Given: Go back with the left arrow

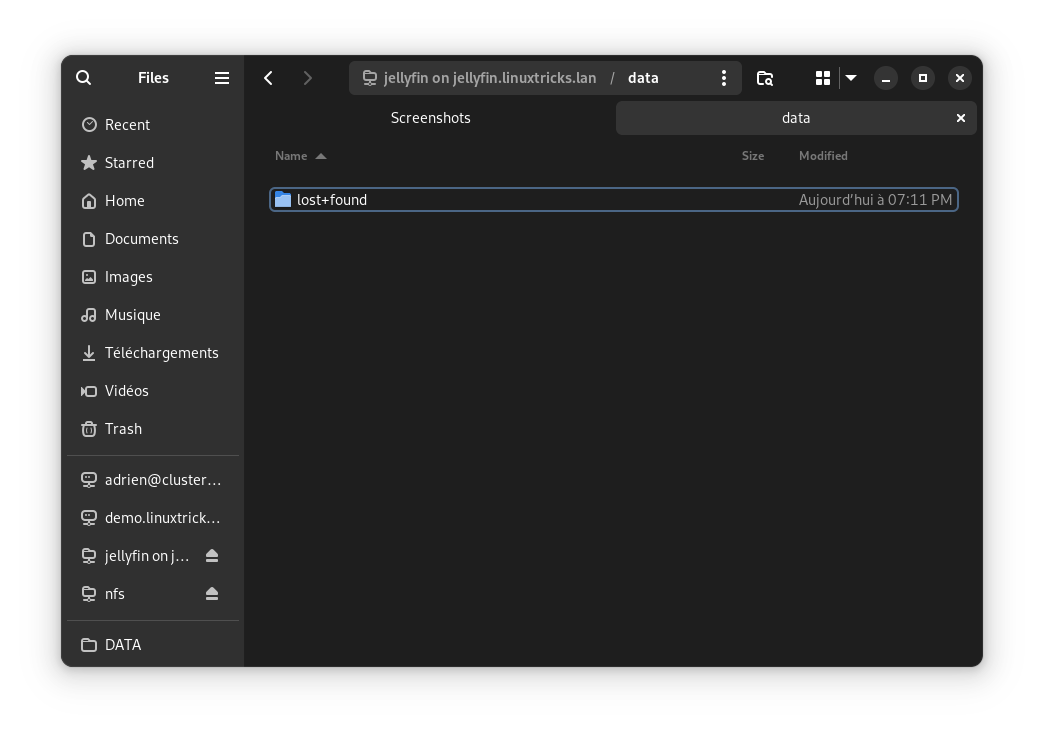Looking at the screenshot, I should point(268,78).
